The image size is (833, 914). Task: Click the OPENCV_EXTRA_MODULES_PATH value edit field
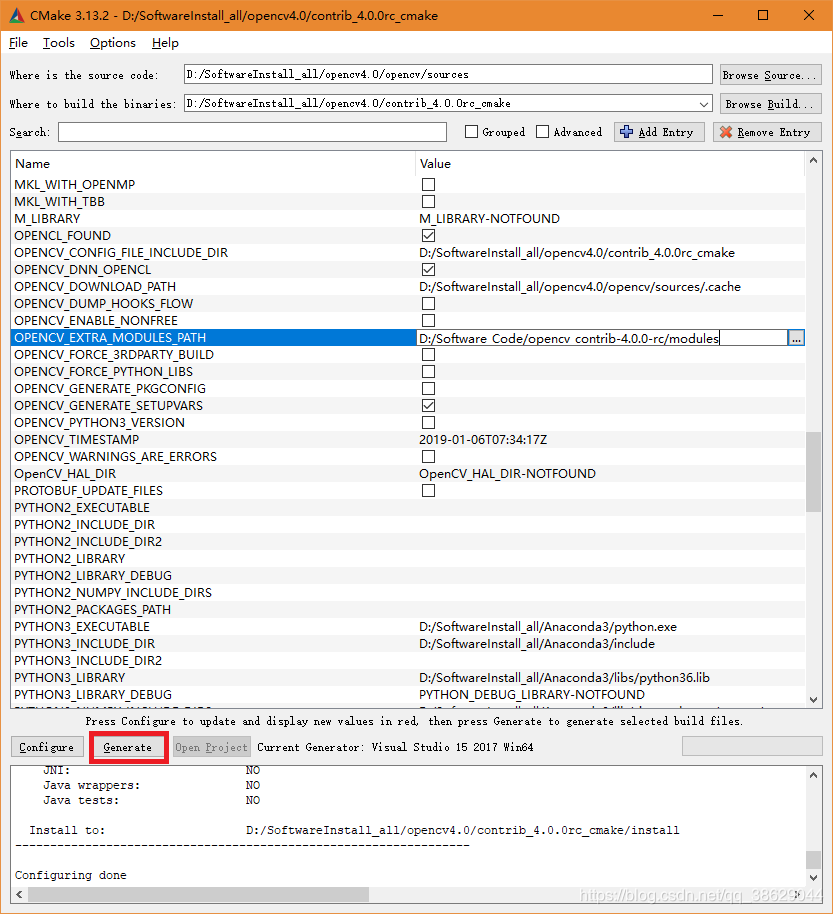click(x=602, y=338)
